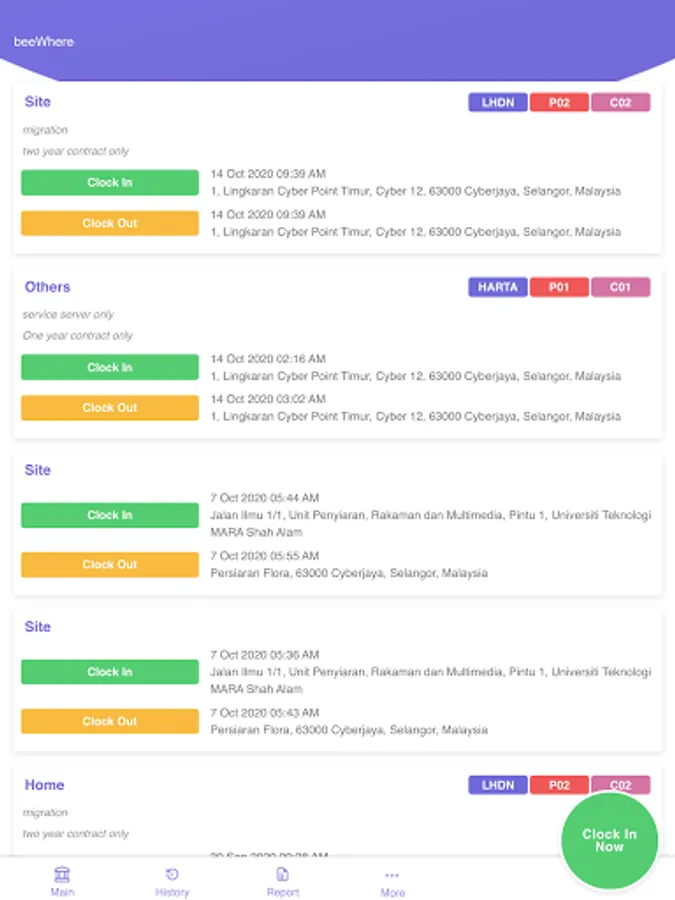The image size is (675, 900).
Task: Select the P02 tag in first Site card
Action: (560, 102)
